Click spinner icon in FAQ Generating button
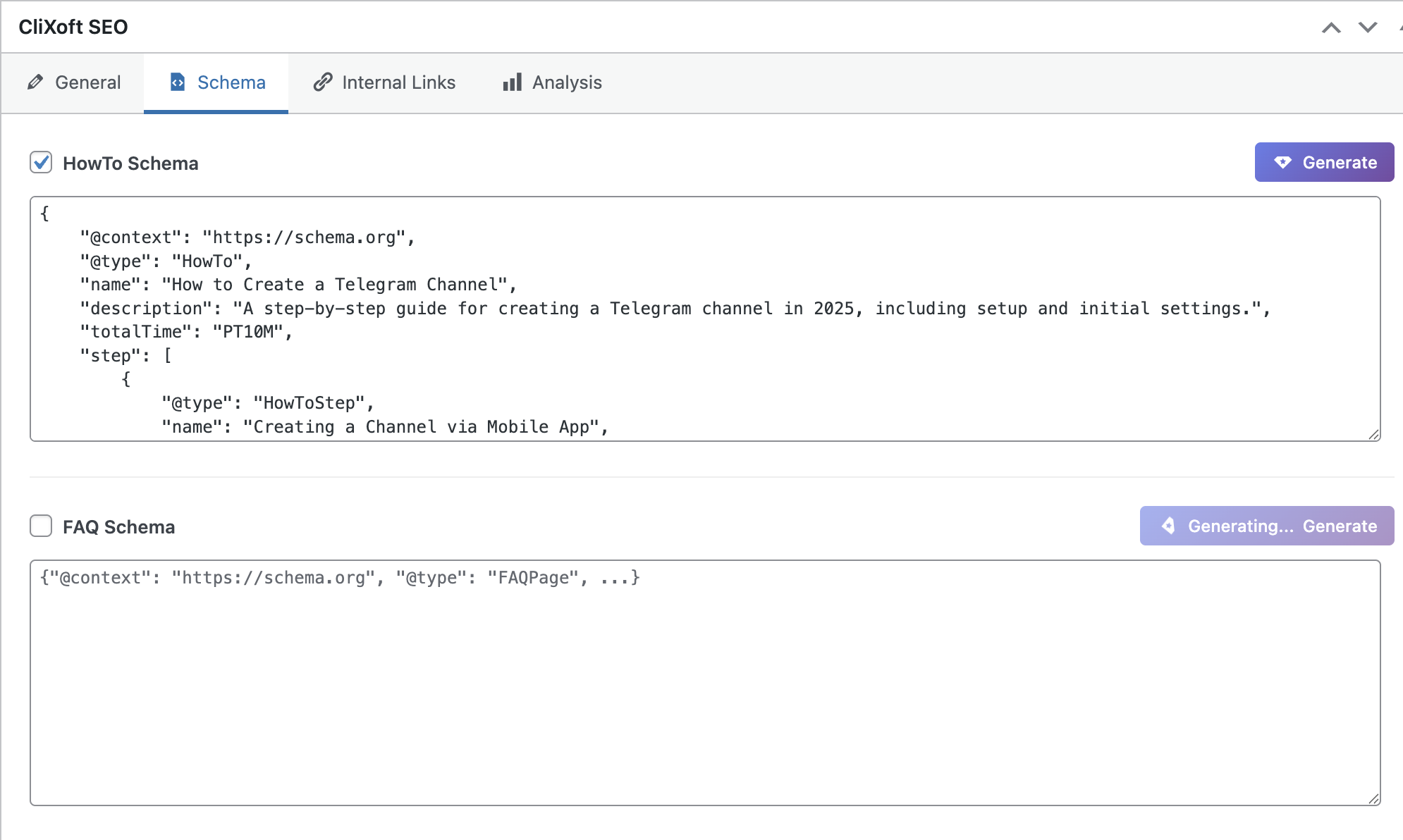 pos(1168,526)
